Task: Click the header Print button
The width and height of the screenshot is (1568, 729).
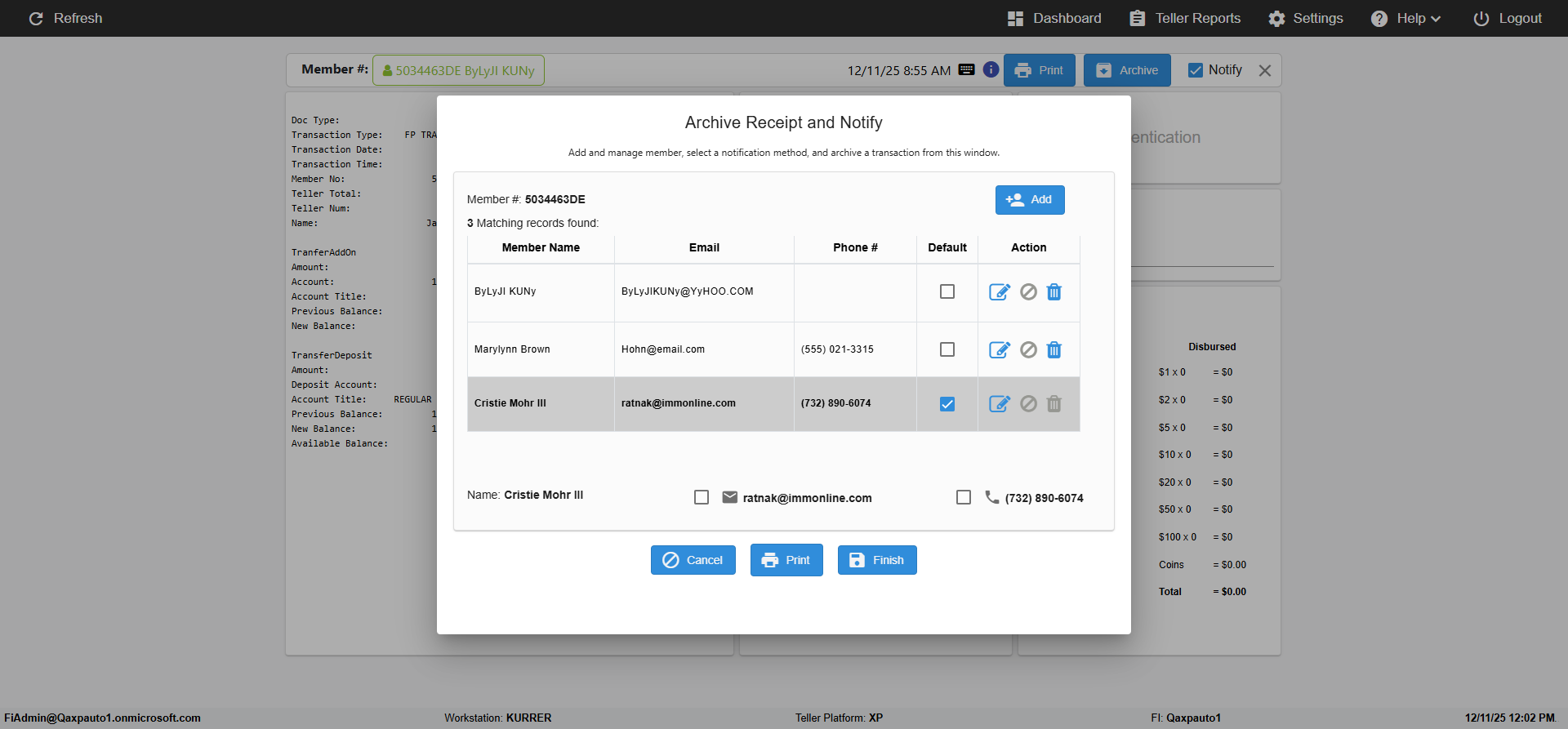Action: (1040, 70)
